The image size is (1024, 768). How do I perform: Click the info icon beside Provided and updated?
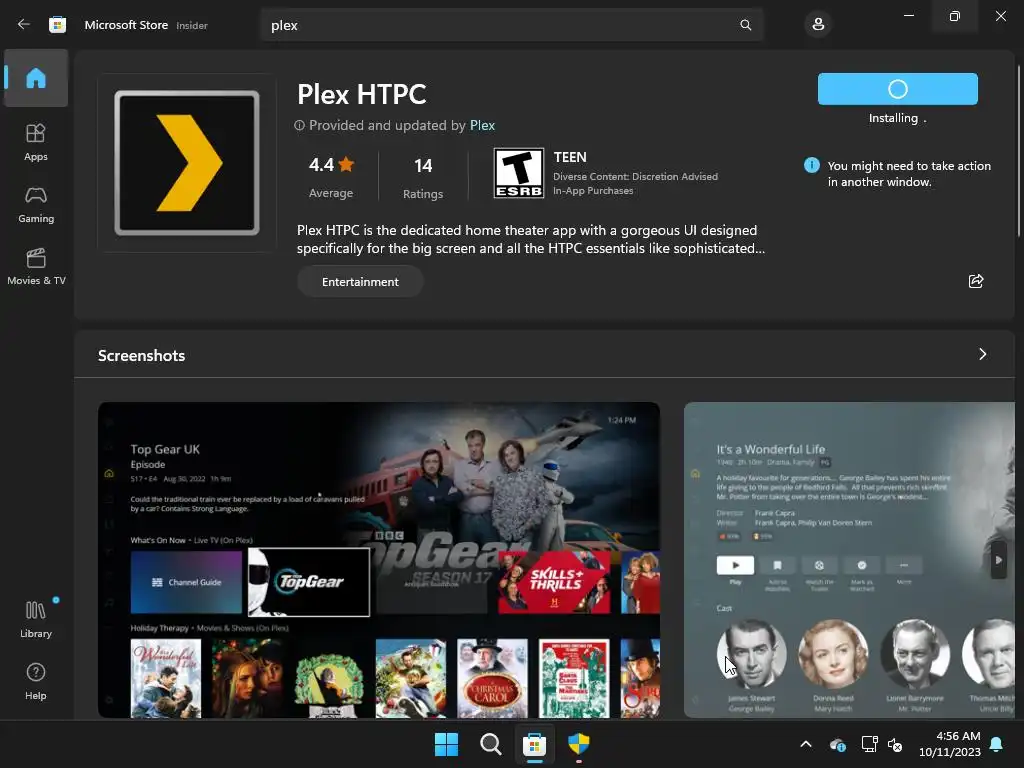[299, 125]
